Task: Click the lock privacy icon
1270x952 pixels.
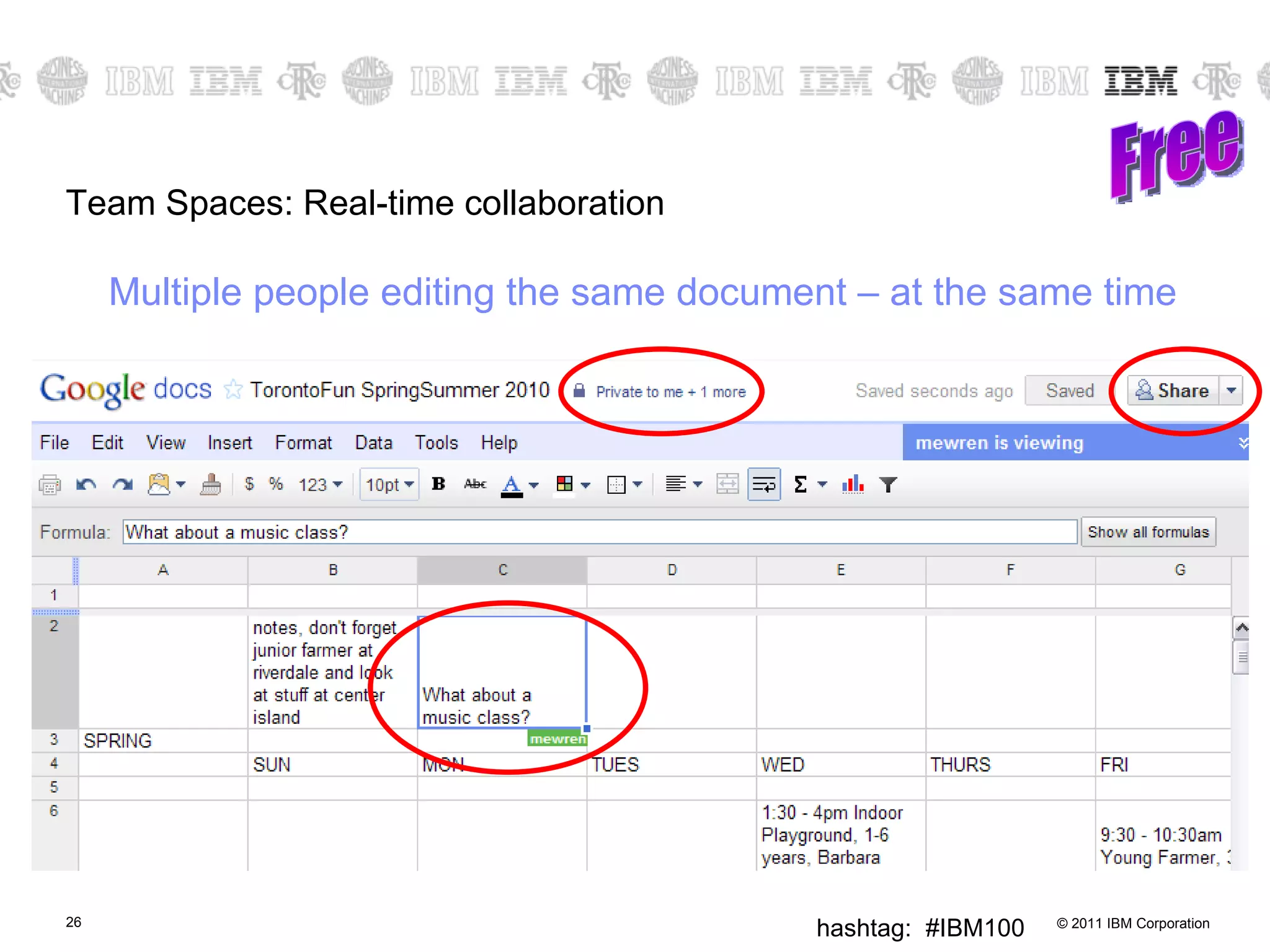Action: 579,390
